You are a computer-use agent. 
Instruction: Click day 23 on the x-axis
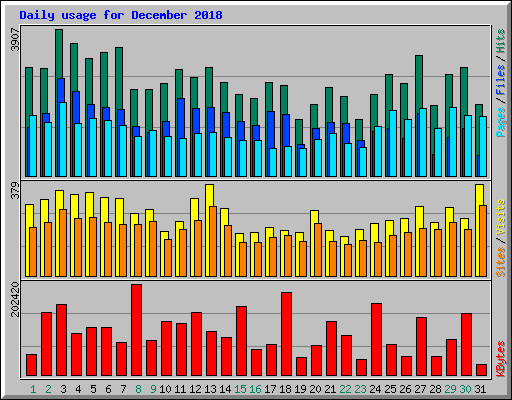360,389
